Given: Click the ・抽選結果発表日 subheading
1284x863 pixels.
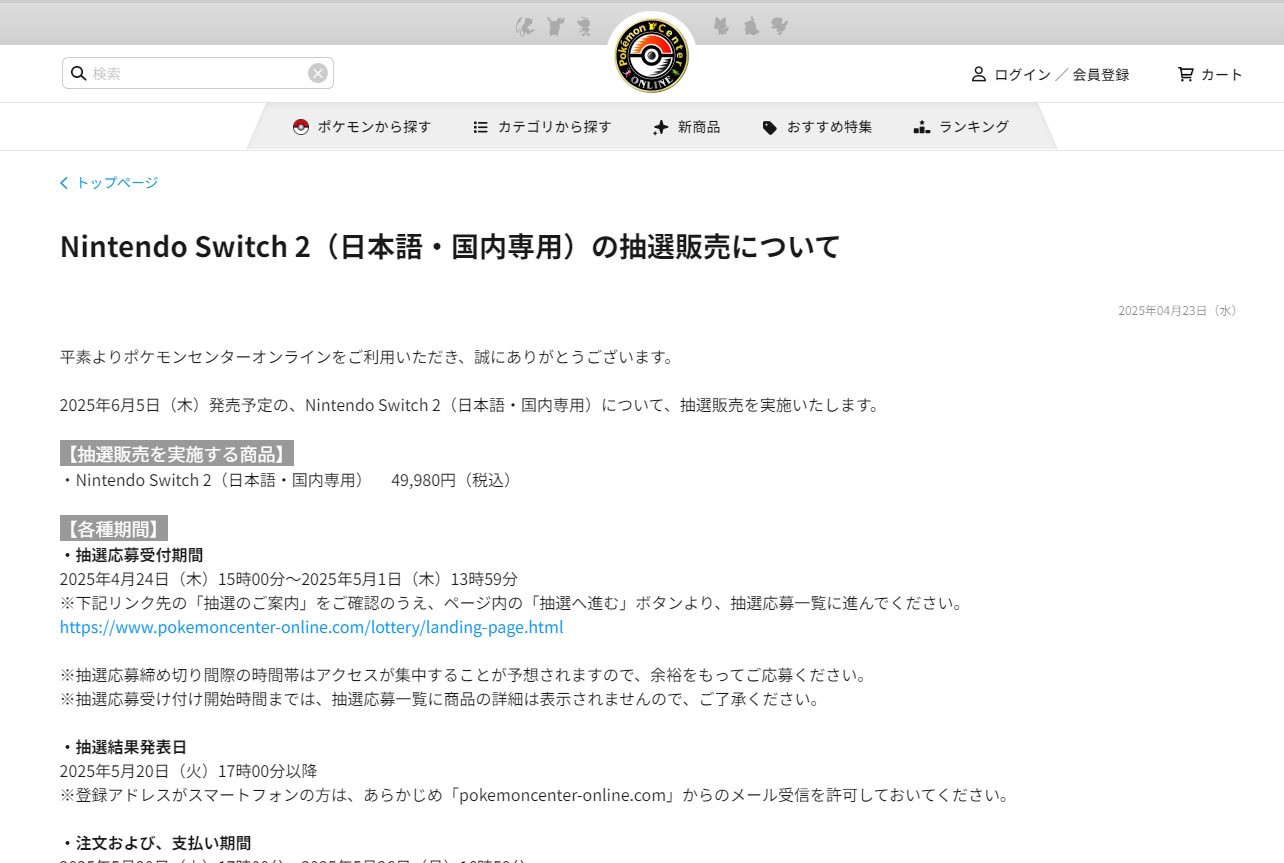Looking at the screenshot, I should click(x=124, y=747).
